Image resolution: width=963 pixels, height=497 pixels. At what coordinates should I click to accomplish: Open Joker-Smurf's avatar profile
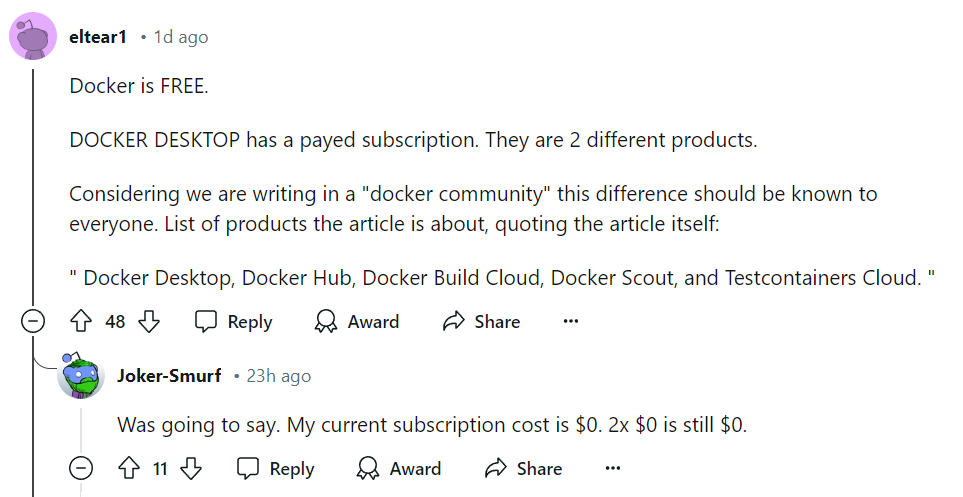tap(81, 376)
